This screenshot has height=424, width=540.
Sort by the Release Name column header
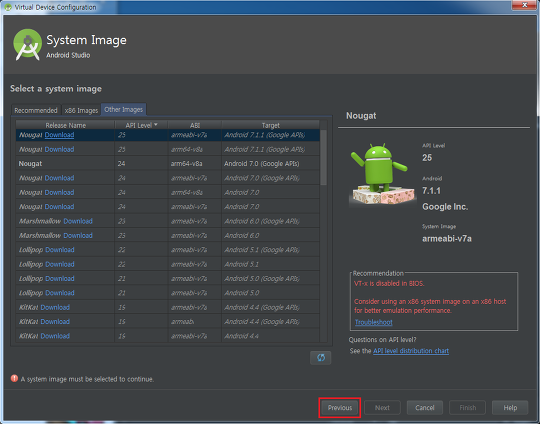pyautogui.click(x=65, y=125)
